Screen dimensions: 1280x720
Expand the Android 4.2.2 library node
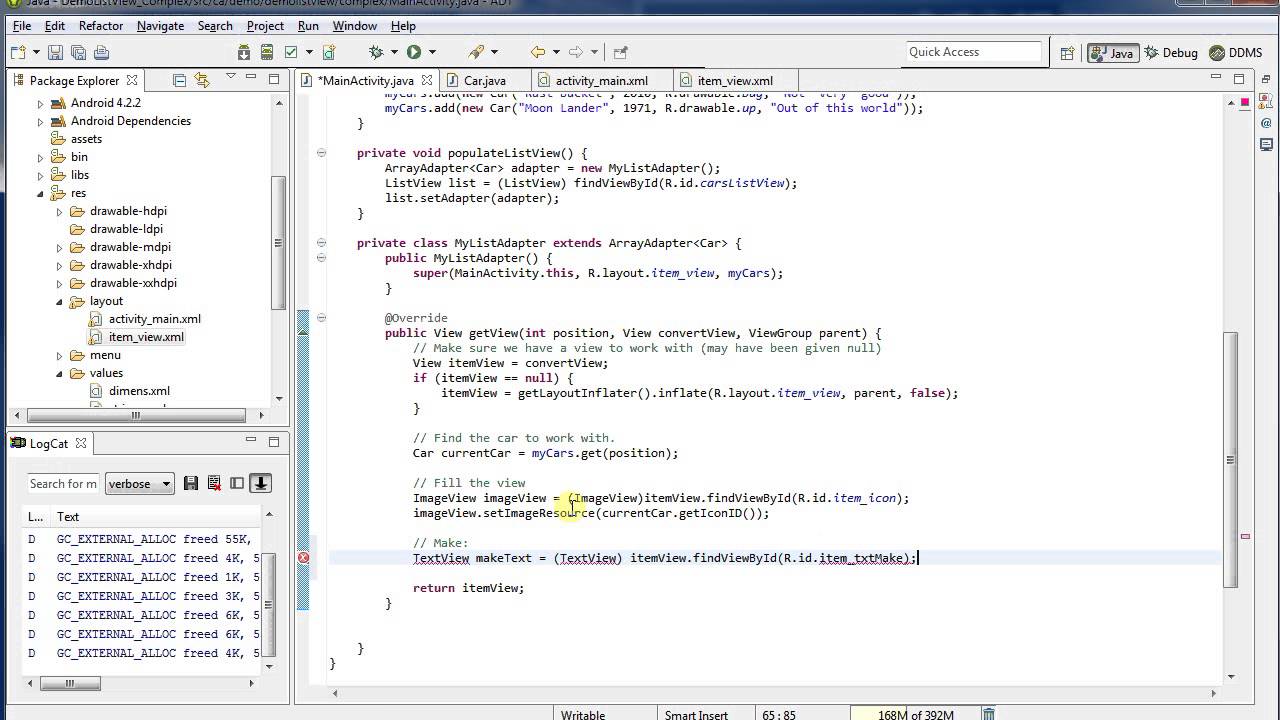point(41,103)
